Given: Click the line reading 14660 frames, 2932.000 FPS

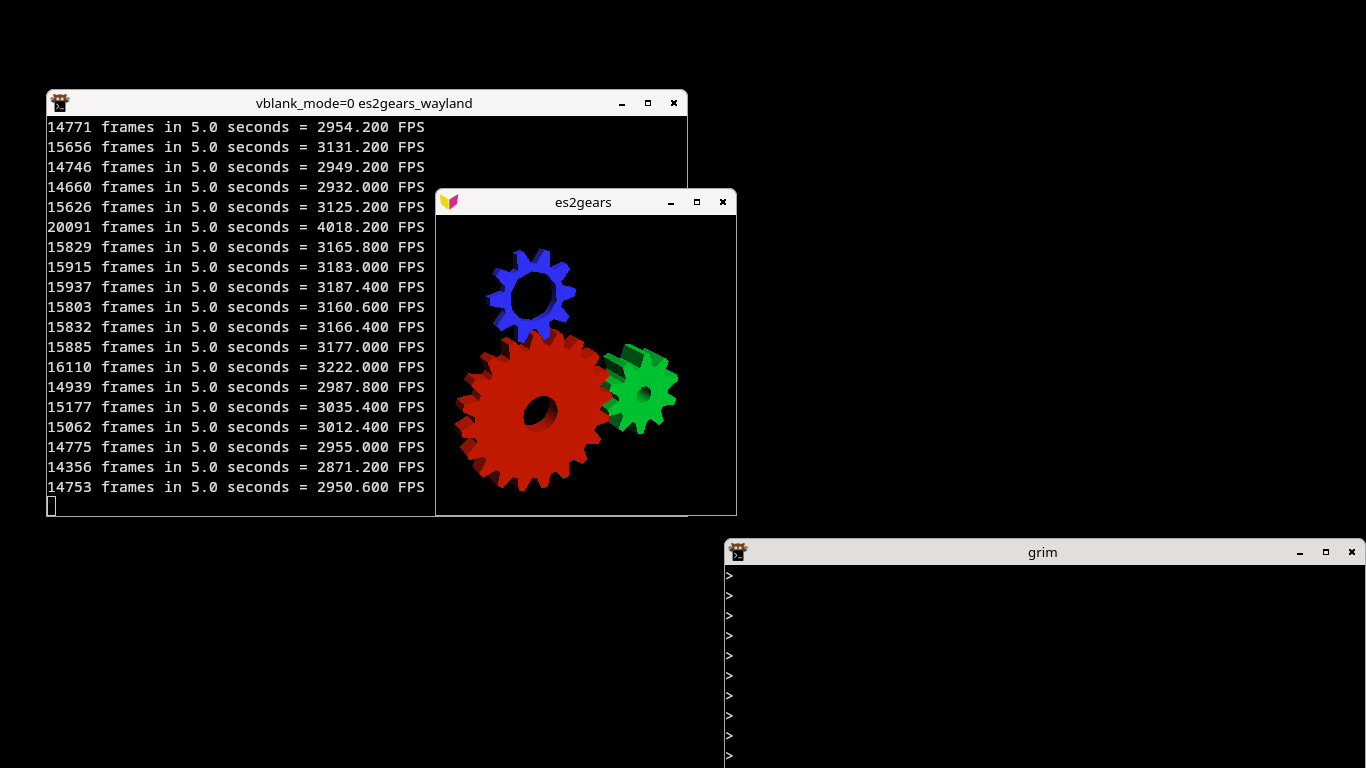Looking at the screenshot, I should (x=236, y=187).
